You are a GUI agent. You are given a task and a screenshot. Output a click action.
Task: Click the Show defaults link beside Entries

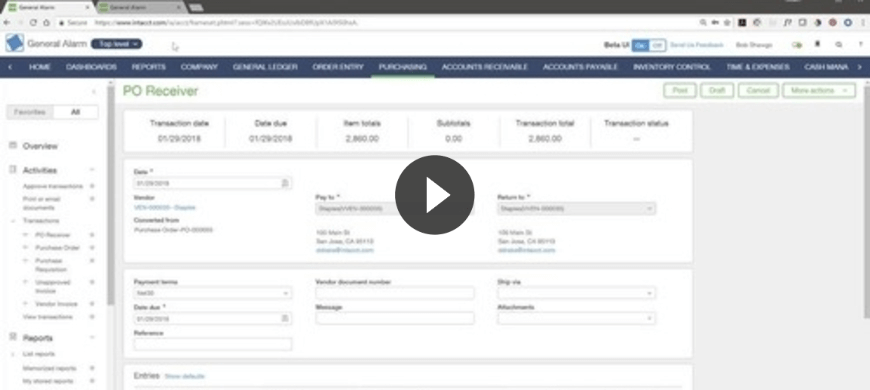tap(185, 376)
